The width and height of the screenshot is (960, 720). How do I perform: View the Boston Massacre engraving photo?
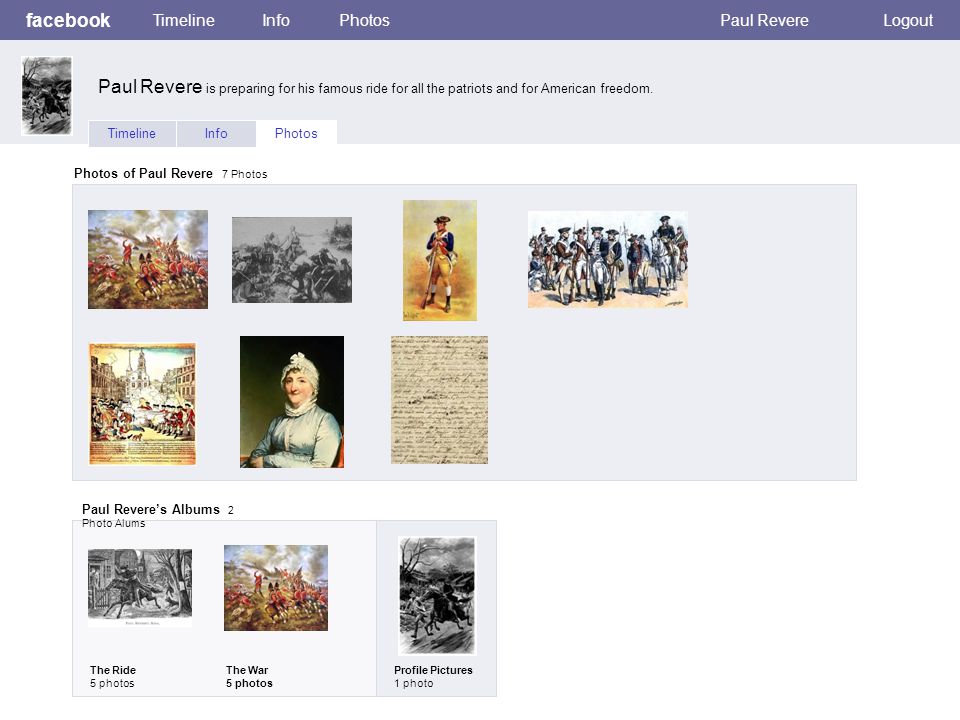[x=143, y=403]
